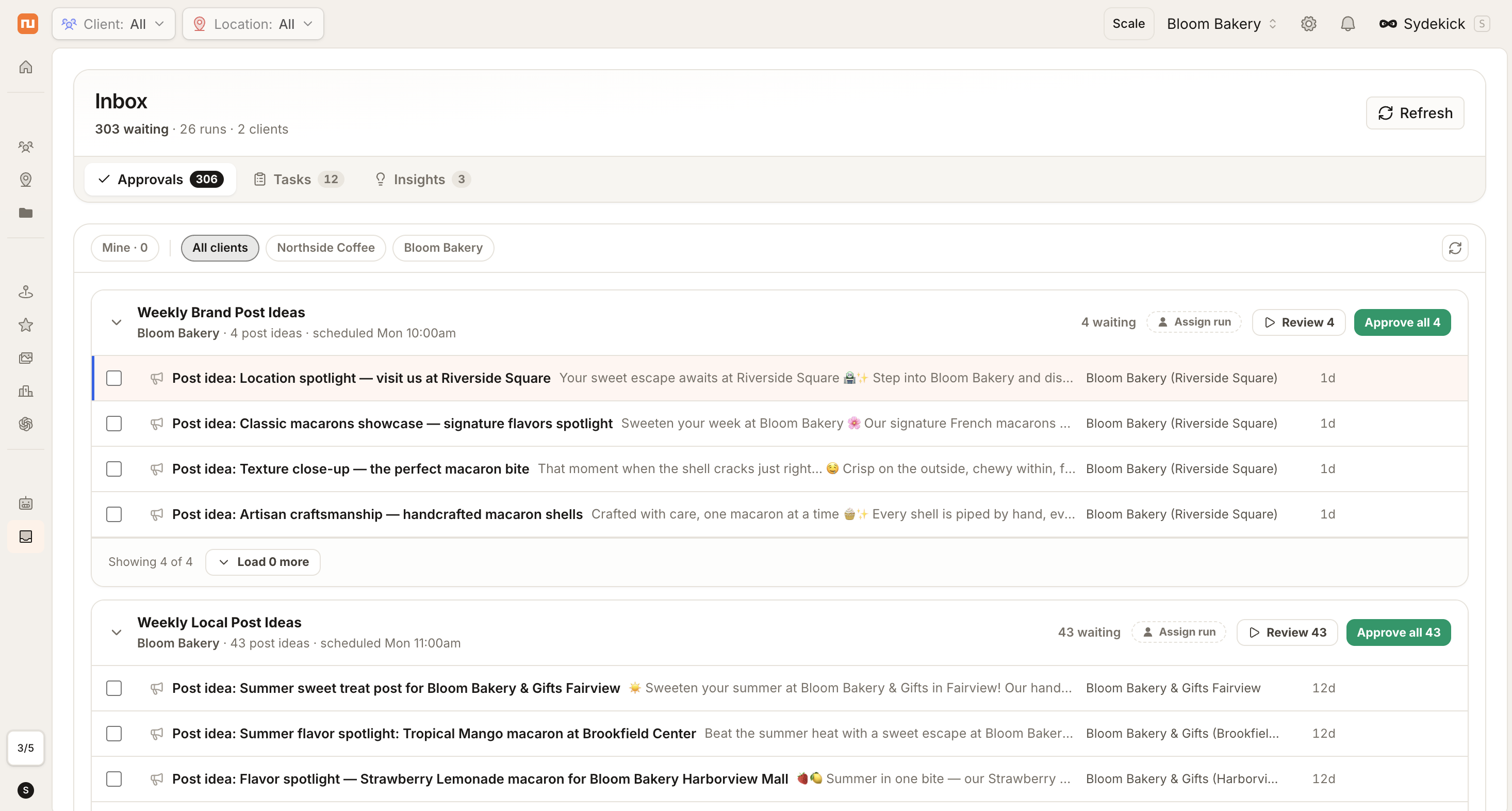1512x811 pixels.
Task: Select the Mine · 0 filter chip
Action: coord(125,248)
